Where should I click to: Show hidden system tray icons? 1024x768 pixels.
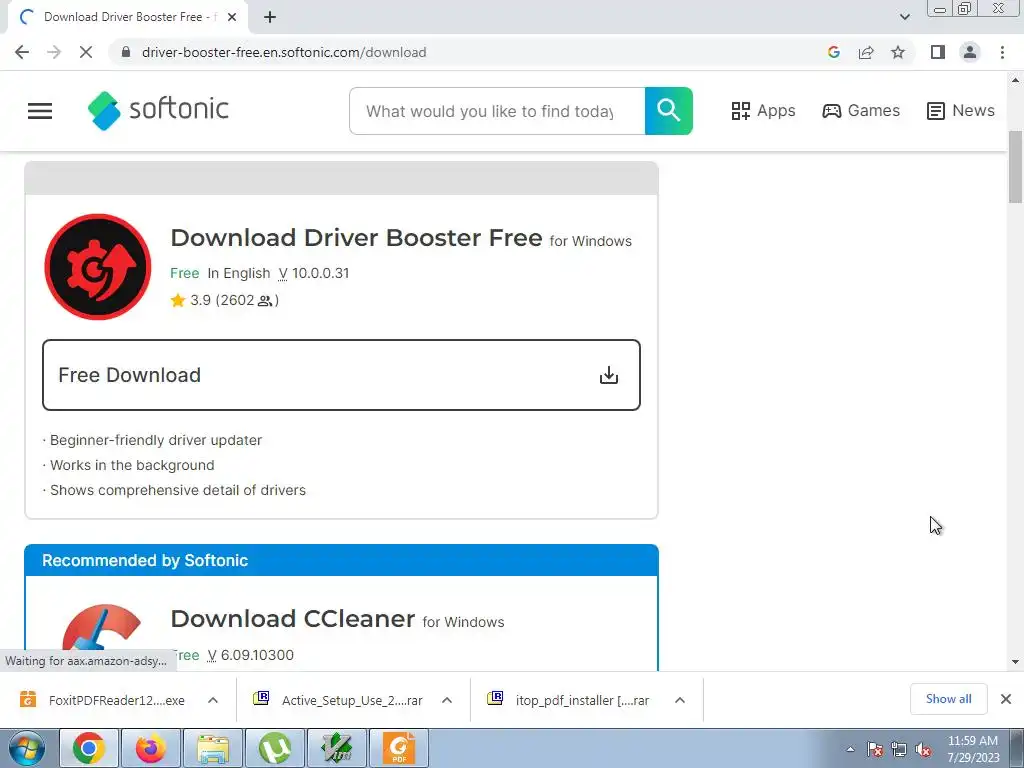pyautogui.click(x=850, y=750)
